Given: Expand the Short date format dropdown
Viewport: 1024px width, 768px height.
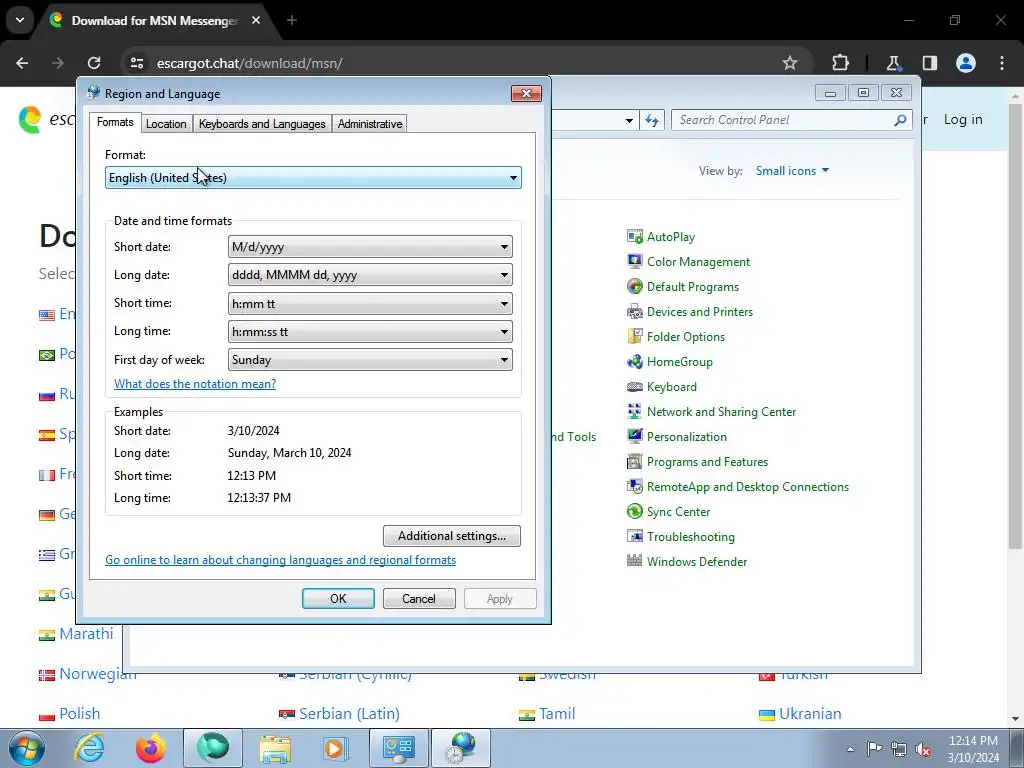Looking at the screenshot, I should point(370,247).
